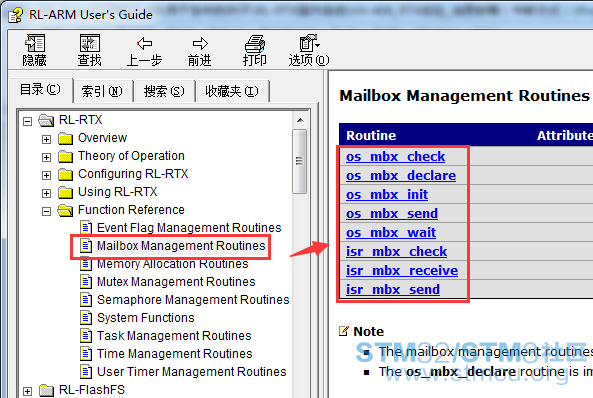Open the isr_mbx_receive link
593x398 pixels.
(402, 271)
